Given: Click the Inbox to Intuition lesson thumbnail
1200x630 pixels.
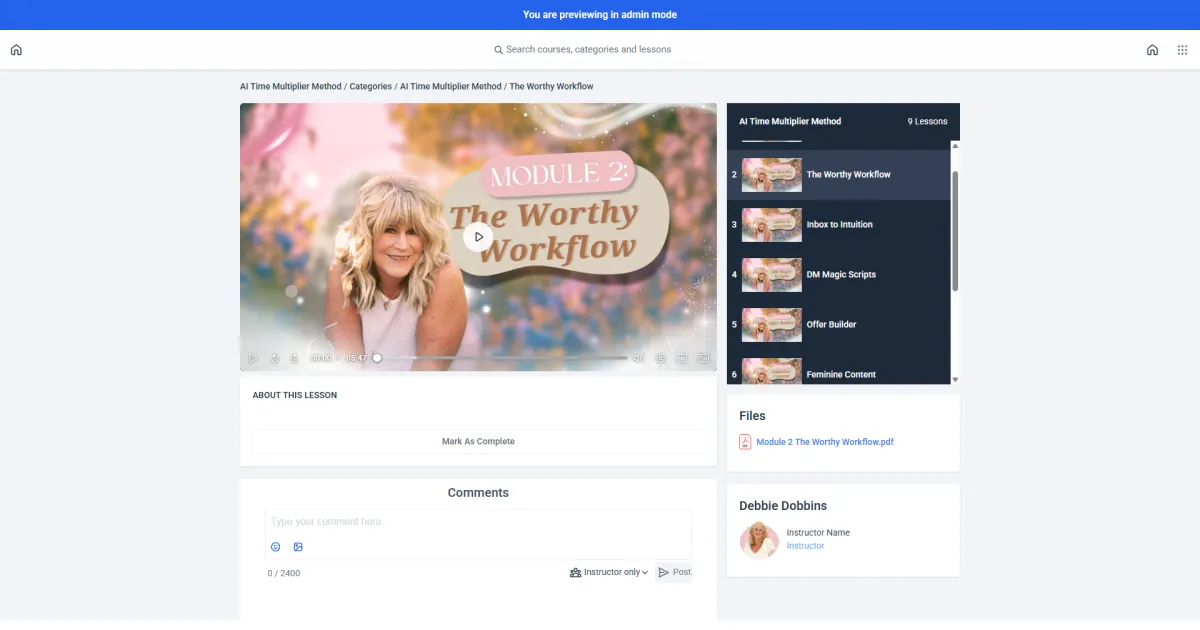Looking at the screenshot, I should [771, 225].
